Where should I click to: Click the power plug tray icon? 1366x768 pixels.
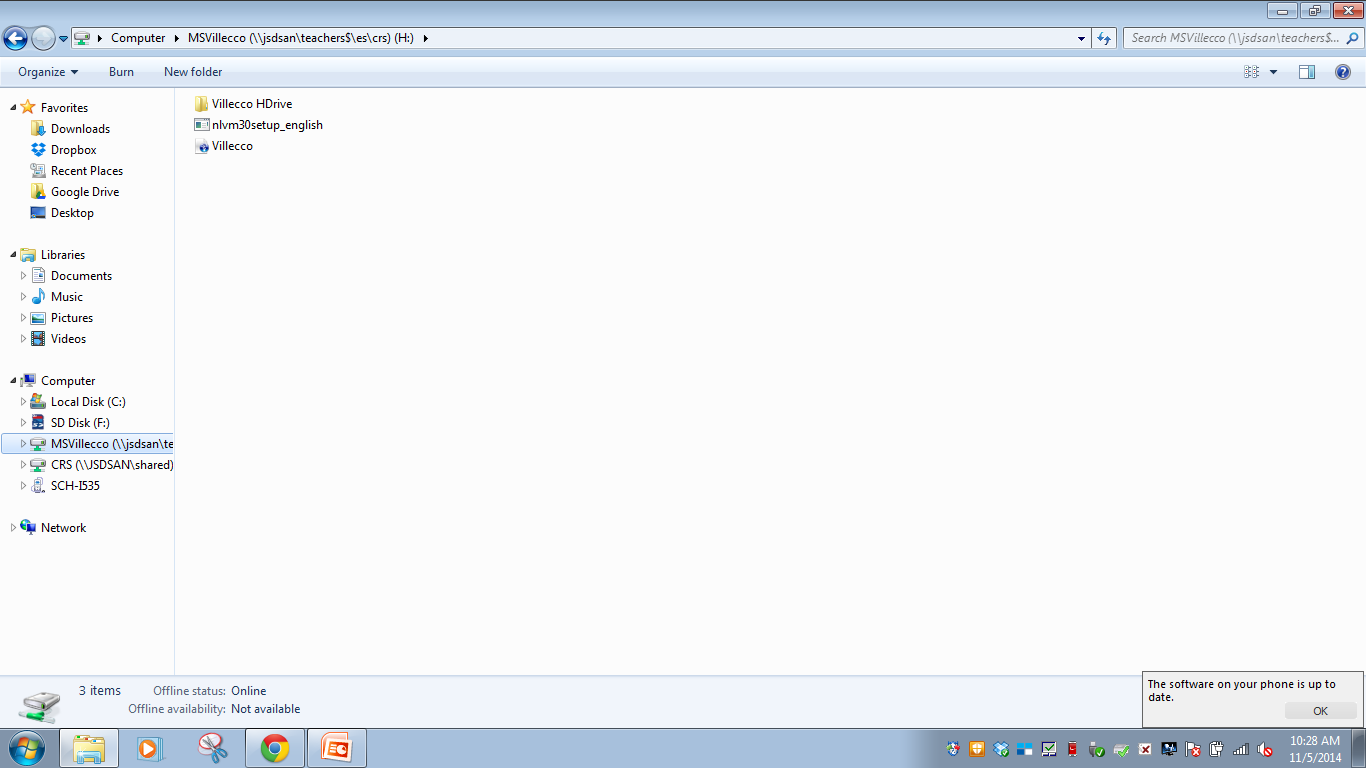(x=1217, y=749)
